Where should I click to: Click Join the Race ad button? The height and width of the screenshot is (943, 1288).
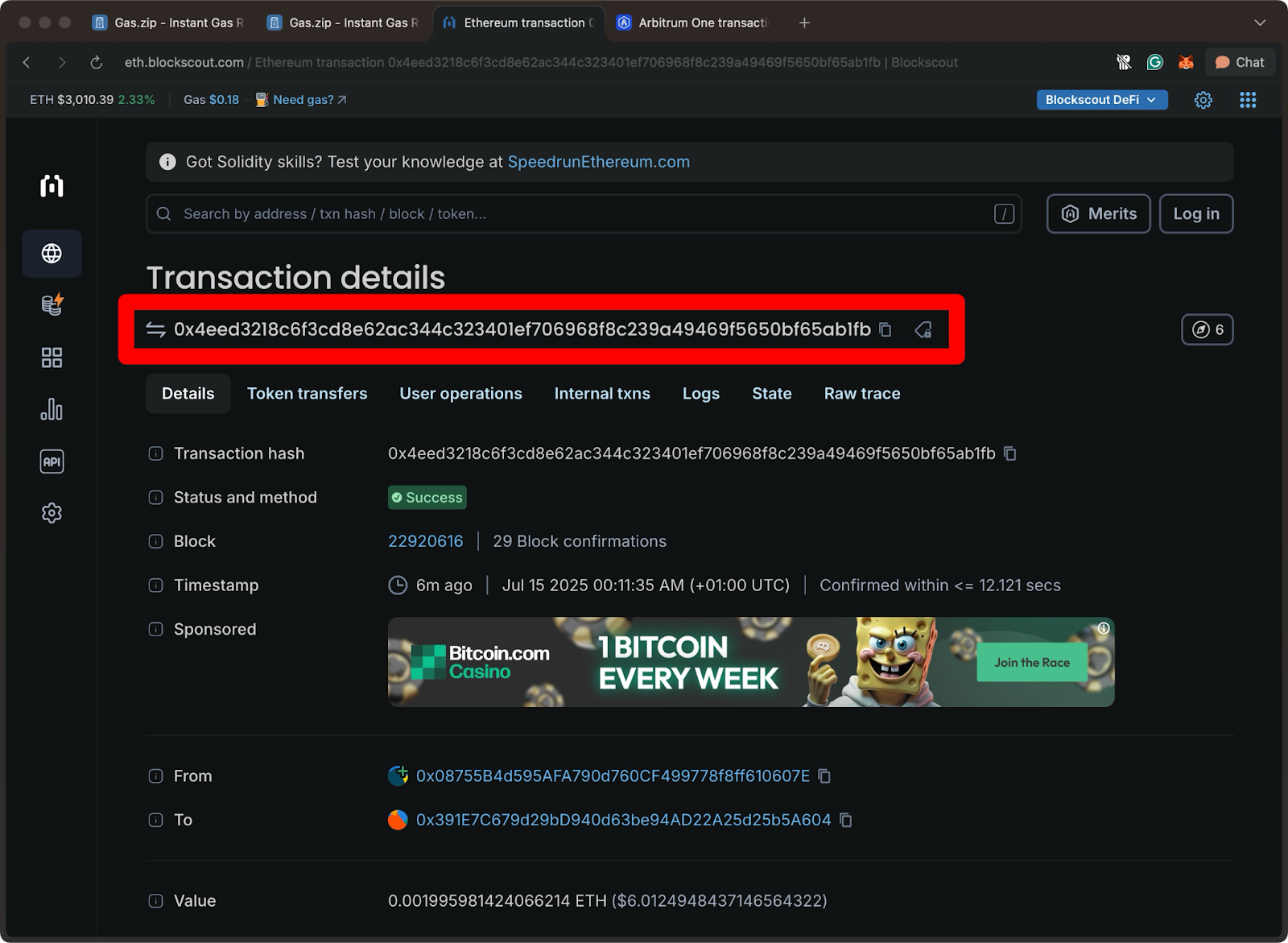[1032, 663]
